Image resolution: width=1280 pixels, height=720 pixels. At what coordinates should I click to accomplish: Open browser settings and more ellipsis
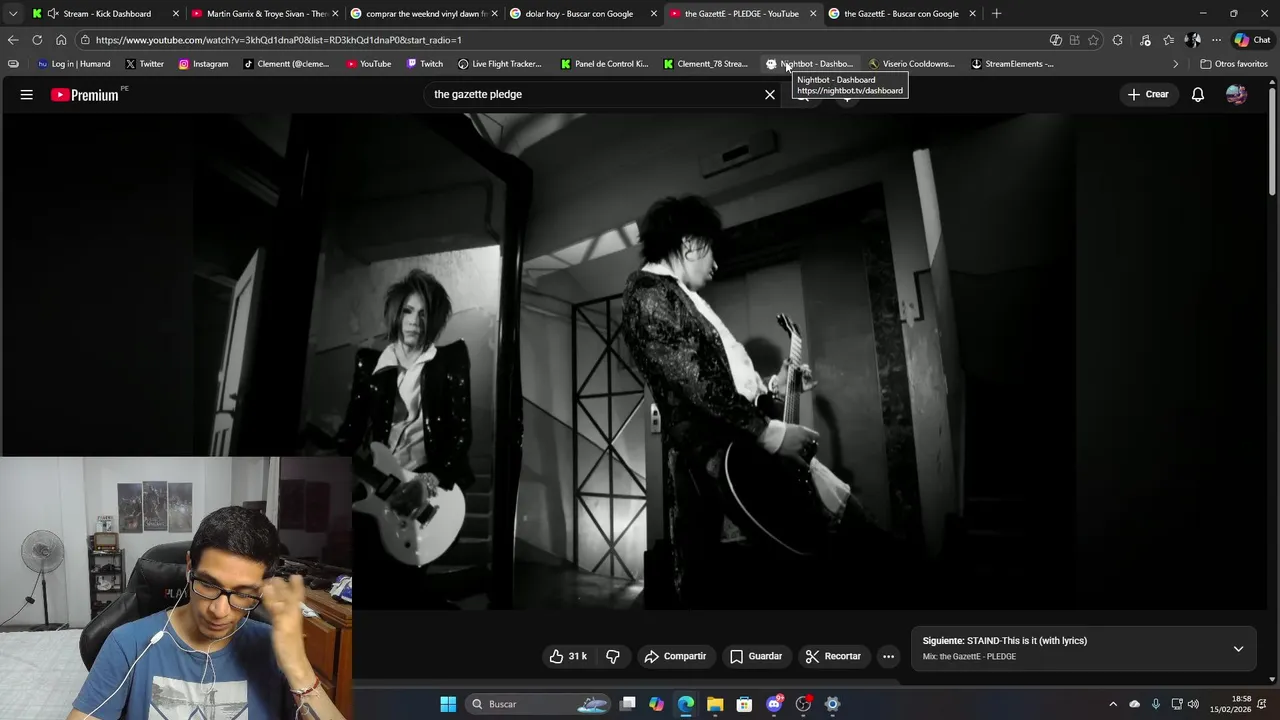coord(1216,40)
